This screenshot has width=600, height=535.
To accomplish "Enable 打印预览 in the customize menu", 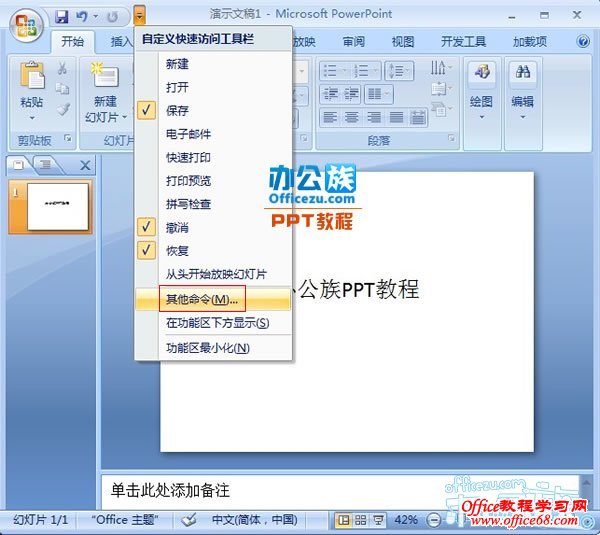I will (x=213, y=181).
